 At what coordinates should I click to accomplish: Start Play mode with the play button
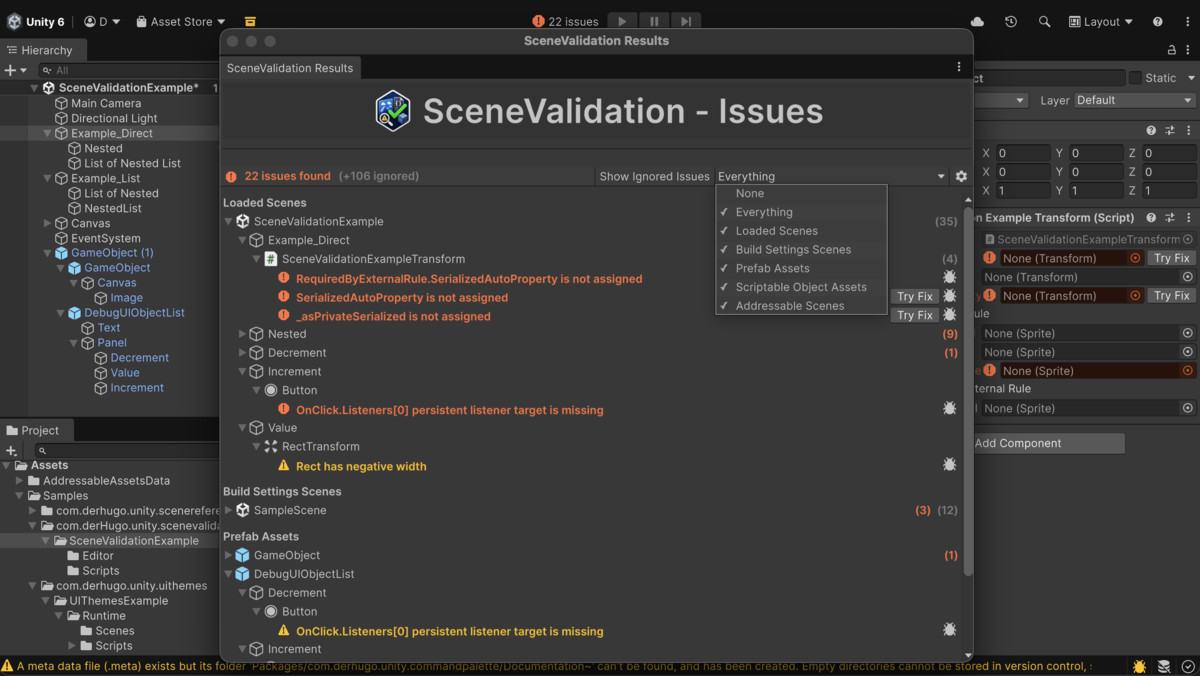coord(622,21)
